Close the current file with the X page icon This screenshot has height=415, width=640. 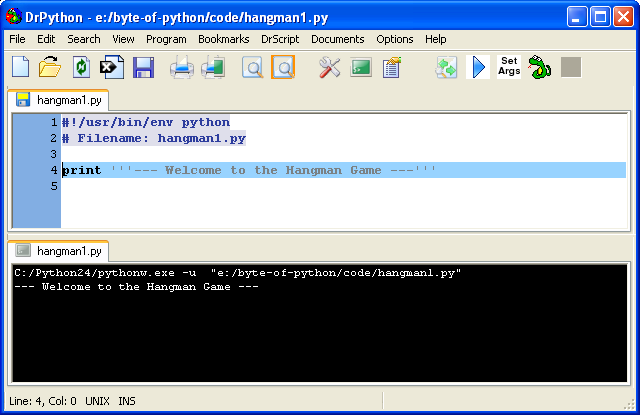click(x=112, y=67)
